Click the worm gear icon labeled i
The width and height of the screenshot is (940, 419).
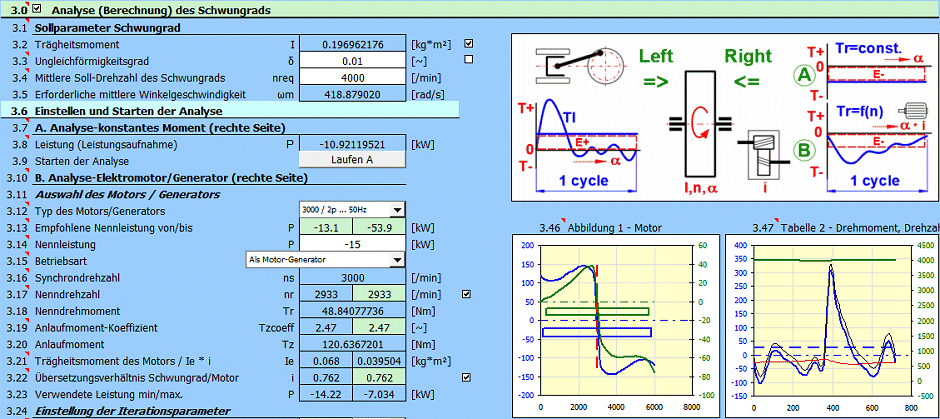[763, 153]
